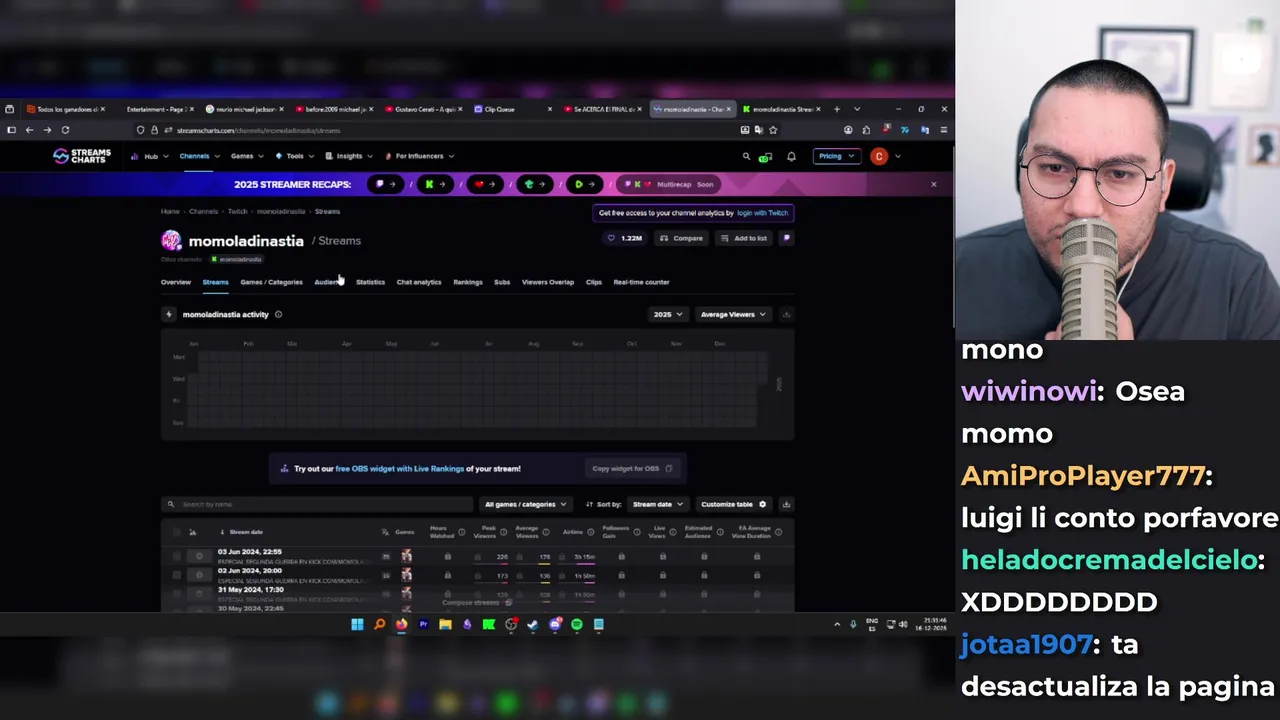Open All games / categories filter

click(x=525, y=504)
